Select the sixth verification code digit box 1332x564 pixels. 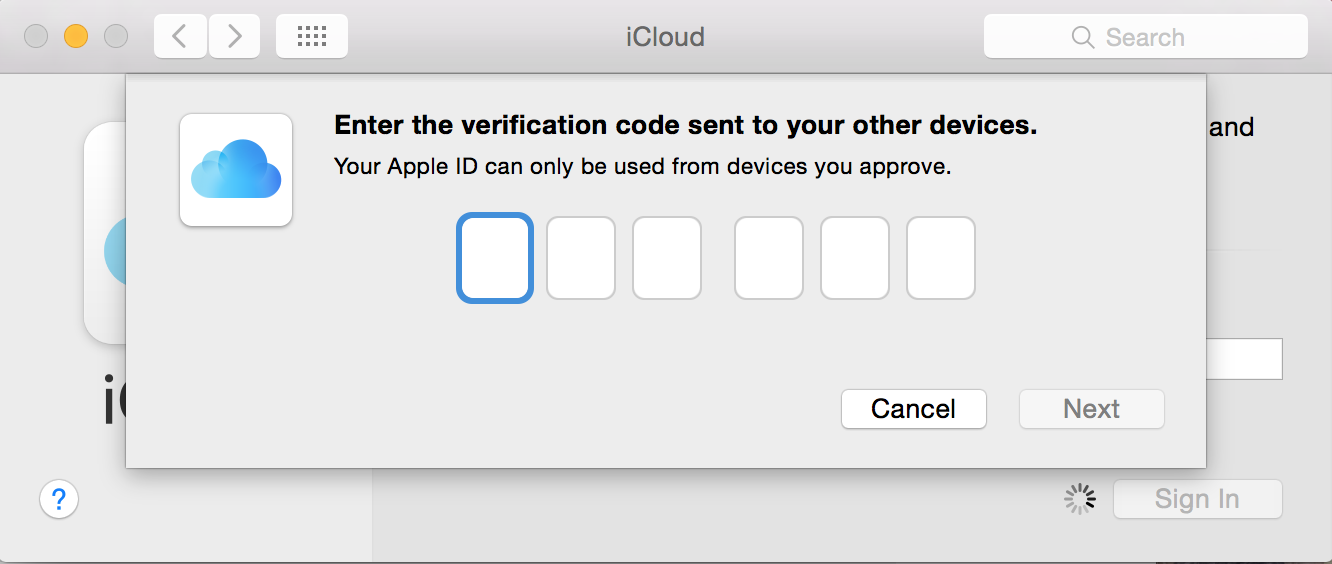(941, 258)
